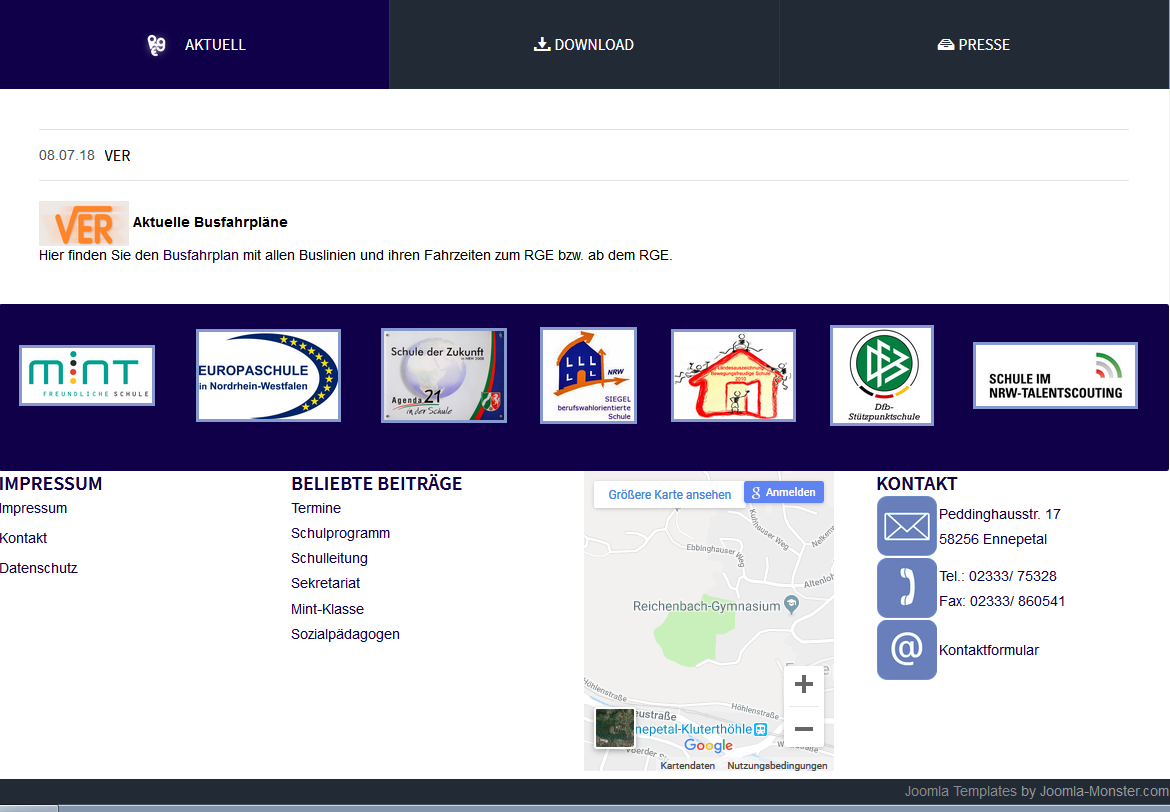Open the Siegel berufswahlorientierte Schule logo
This screenshot has width=1170, height=812.
[x=588, y=375]
